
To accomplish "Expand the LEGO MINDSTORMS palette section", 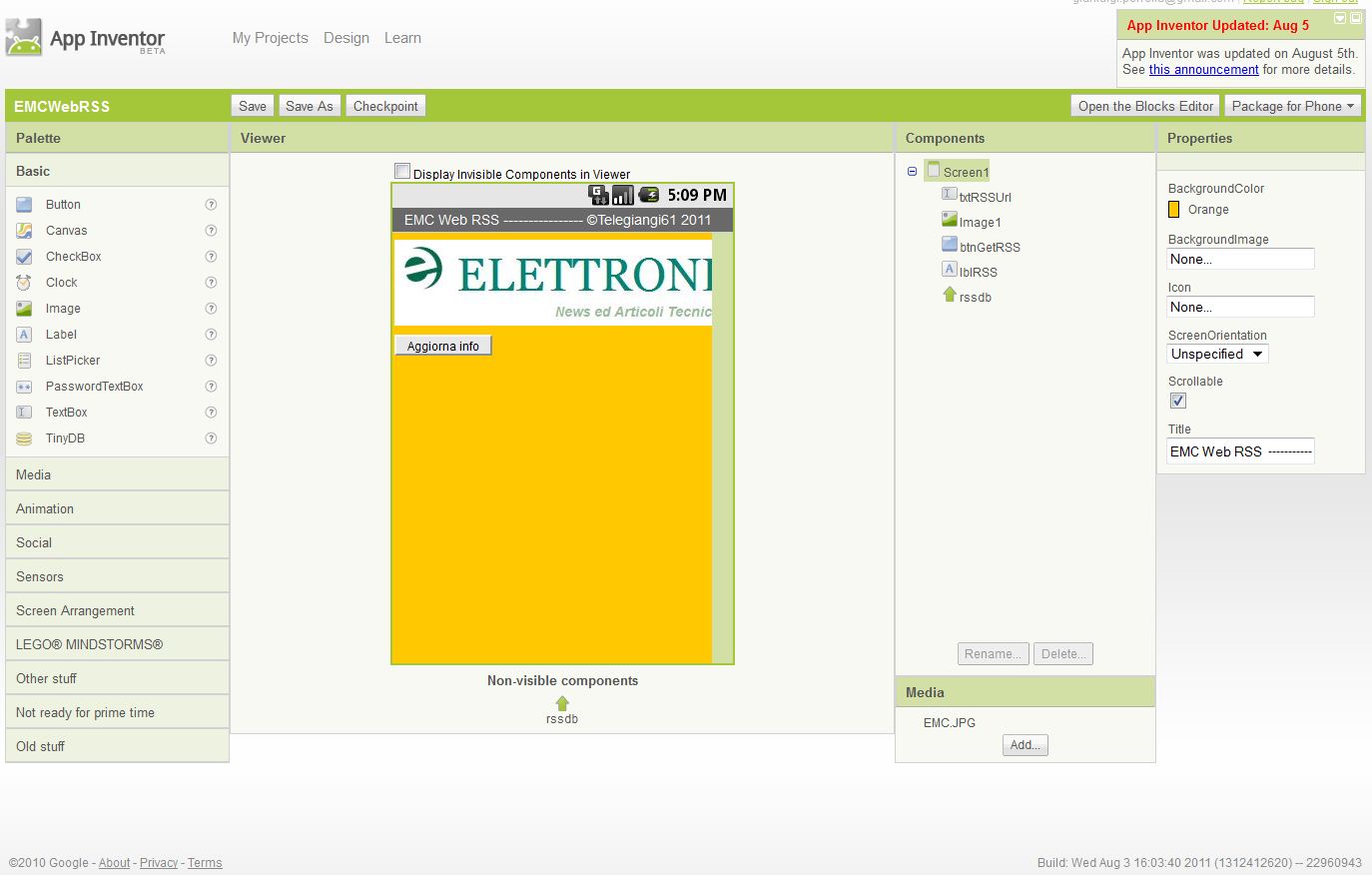I will [x=117, y=644].
